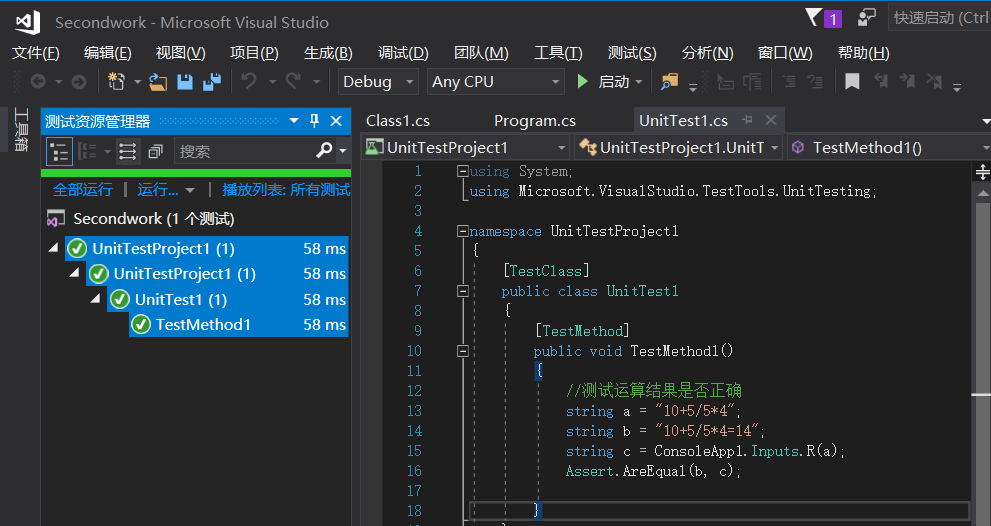Open the 调试(D) menu
Screen dimensions: 991x526
point(403,52)
